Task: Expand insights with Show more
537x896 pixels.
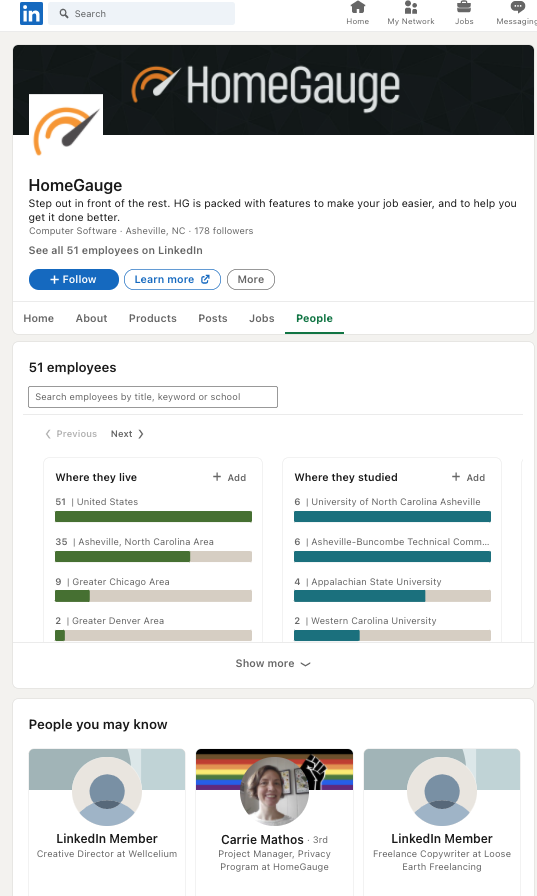Action: 273,664
